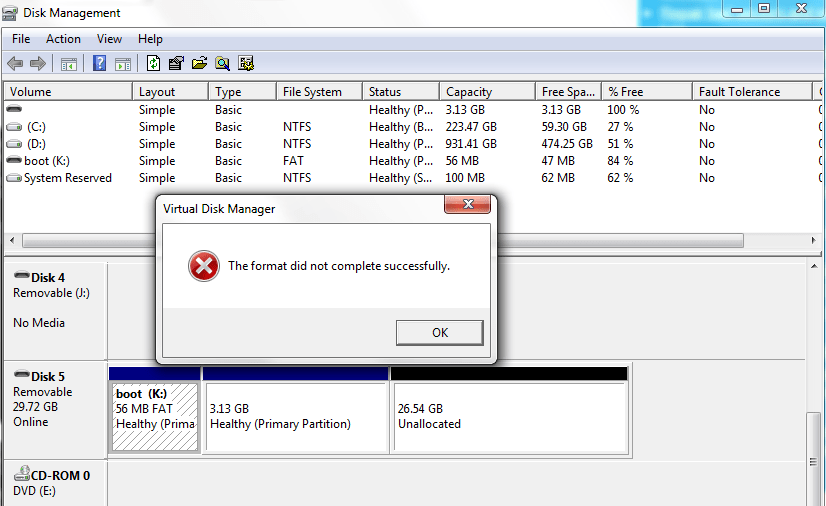The height and width of the screenshot is (506, 826).
Task: Click the Healthy (B... status cell
Action: (x=401, y=127)
